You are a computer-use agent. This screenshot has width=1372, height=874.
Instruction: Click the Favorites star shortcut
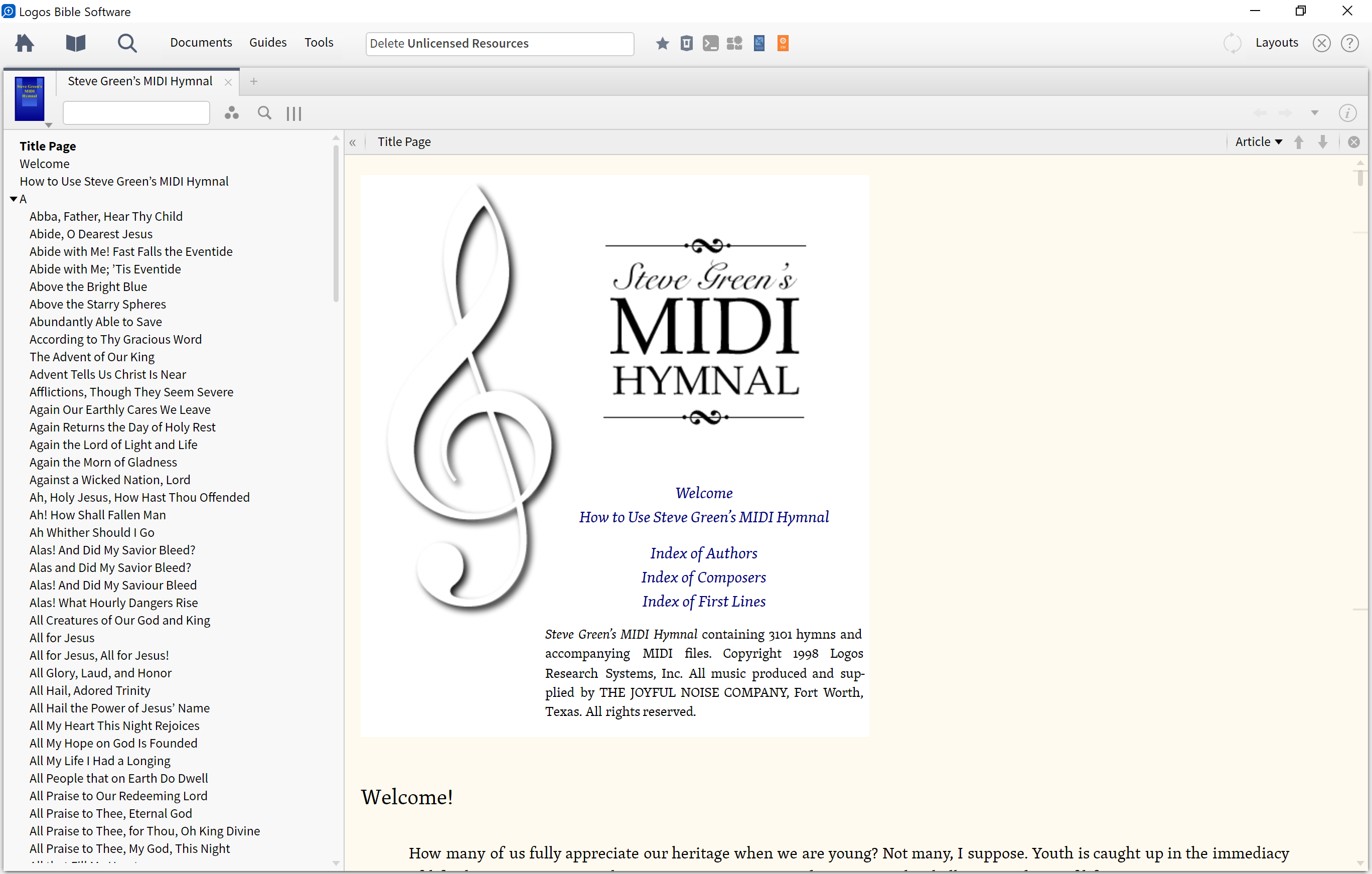[662, 43]
